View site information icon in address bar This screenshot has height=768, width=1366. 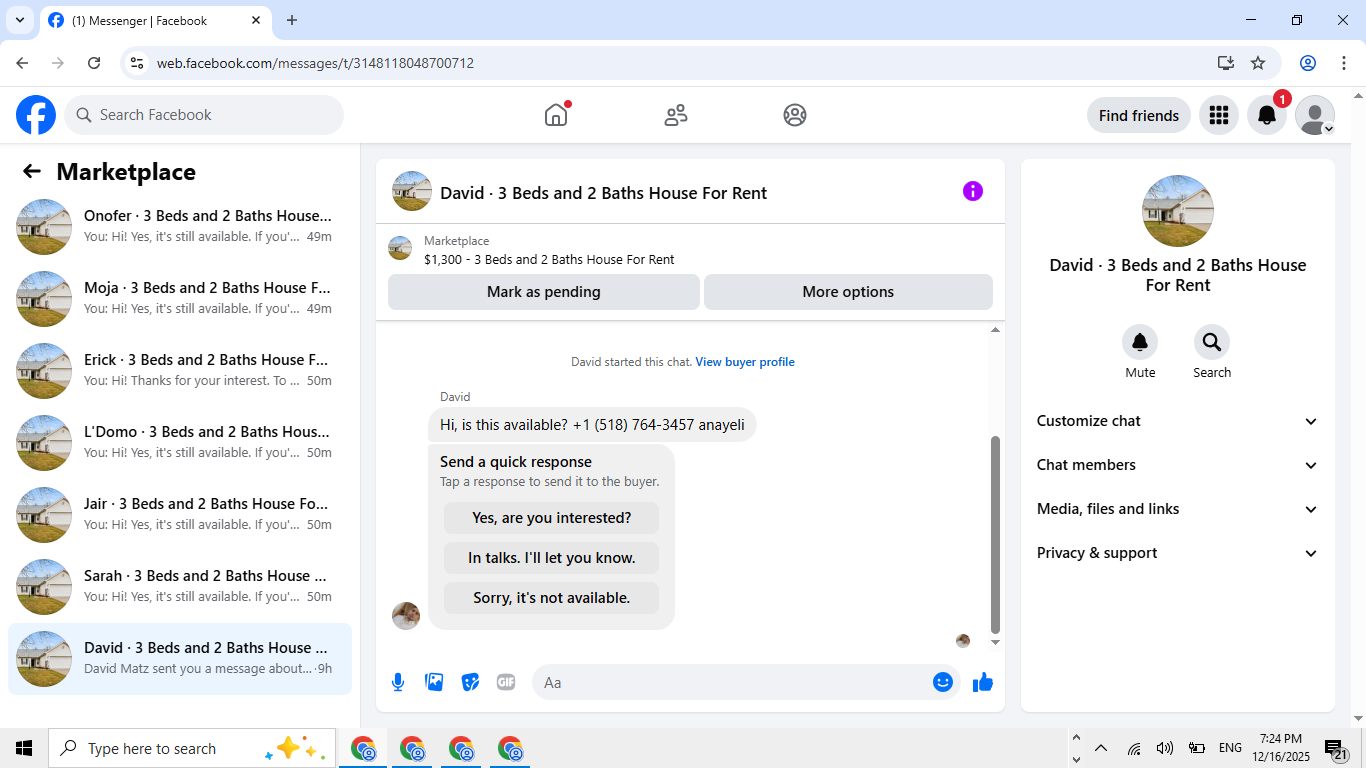138,63
